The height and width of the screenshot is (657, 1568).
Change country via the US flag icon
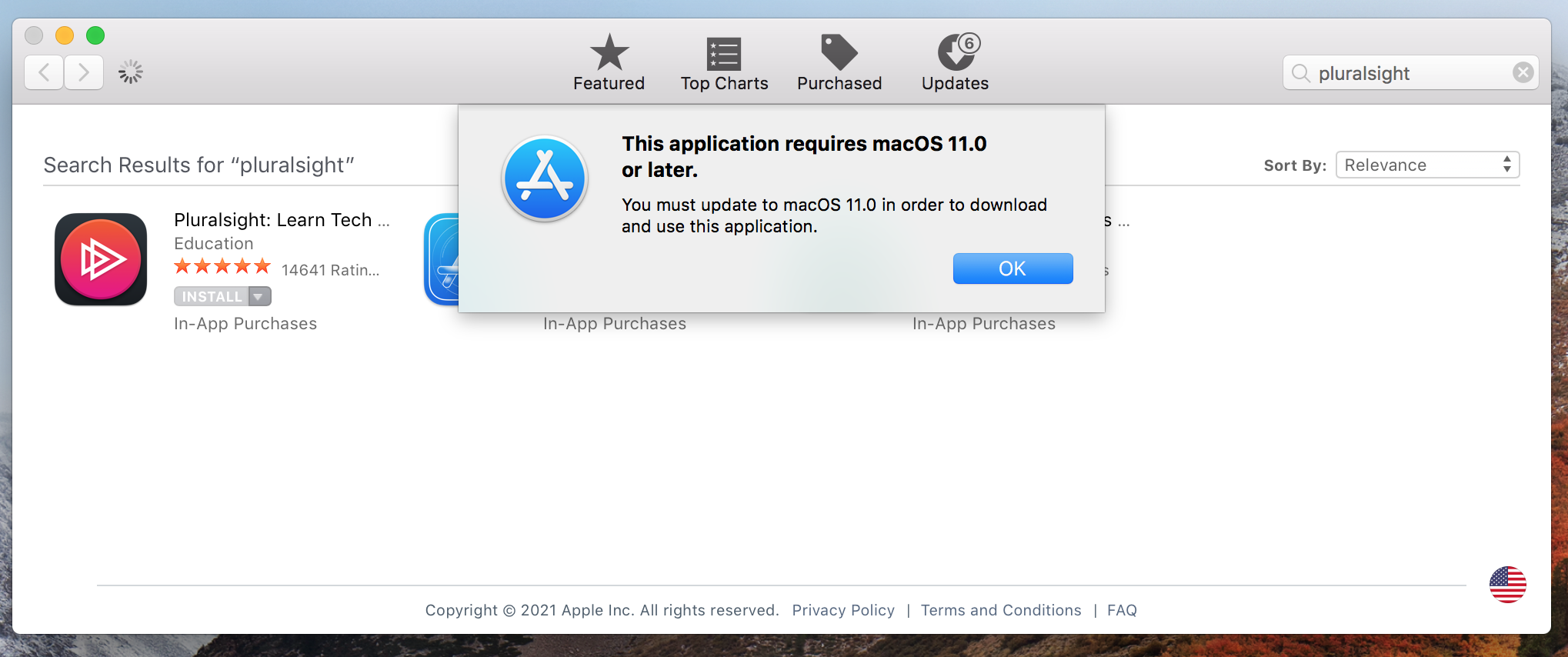point(1507,585)
